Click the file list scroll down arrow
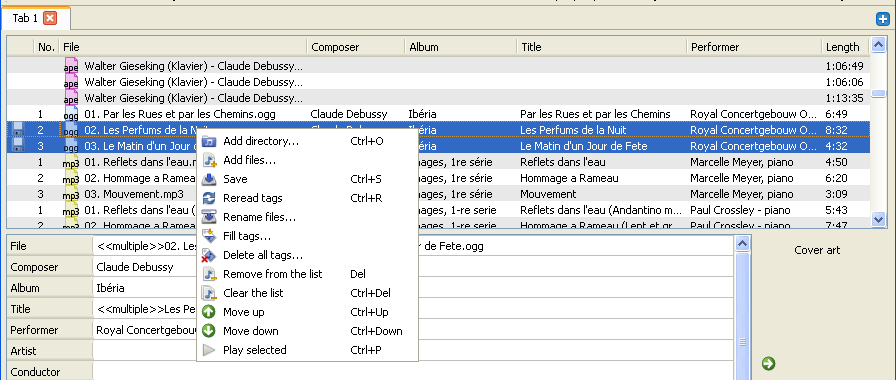Image resolution: width=896 pixels, height=380 pixels. tap(878, 218)
